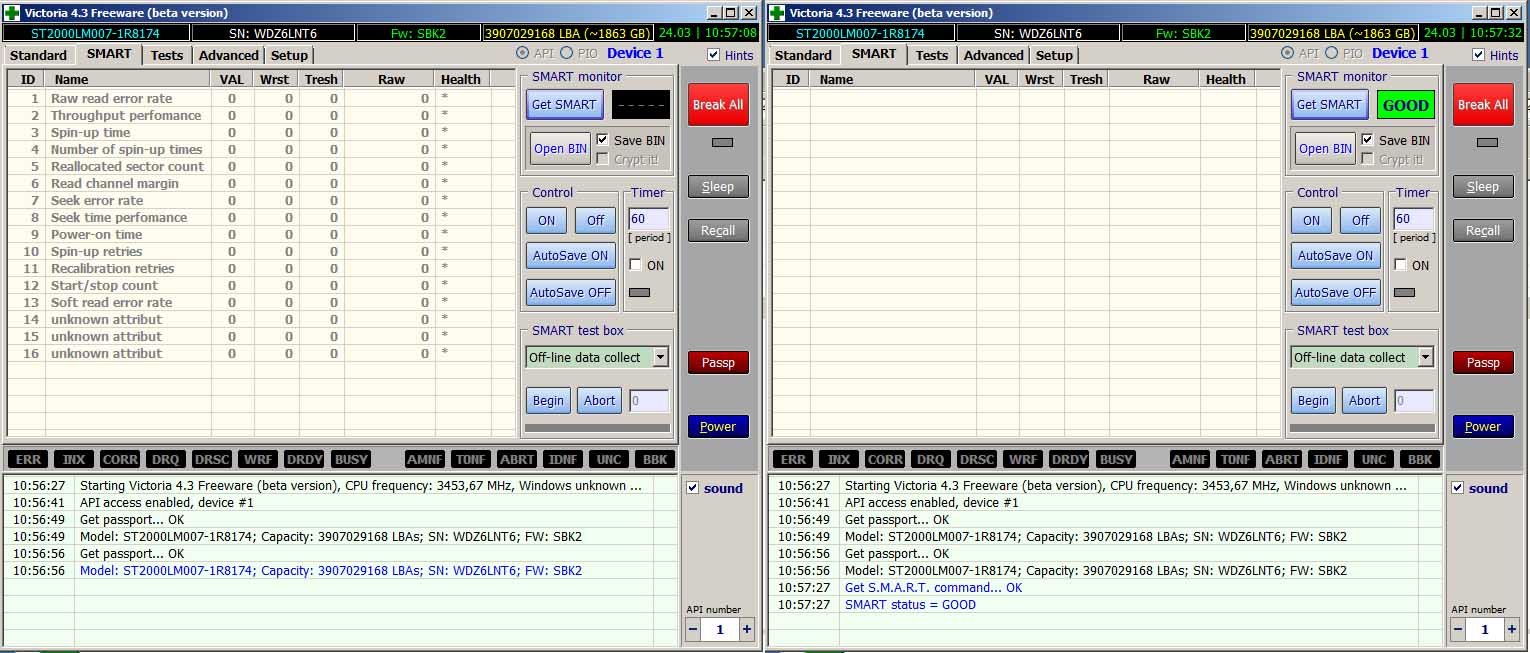Increase API number in right window
Image resolution: width=1530 pixels, height=653 pixels.
click(1511, 629)
